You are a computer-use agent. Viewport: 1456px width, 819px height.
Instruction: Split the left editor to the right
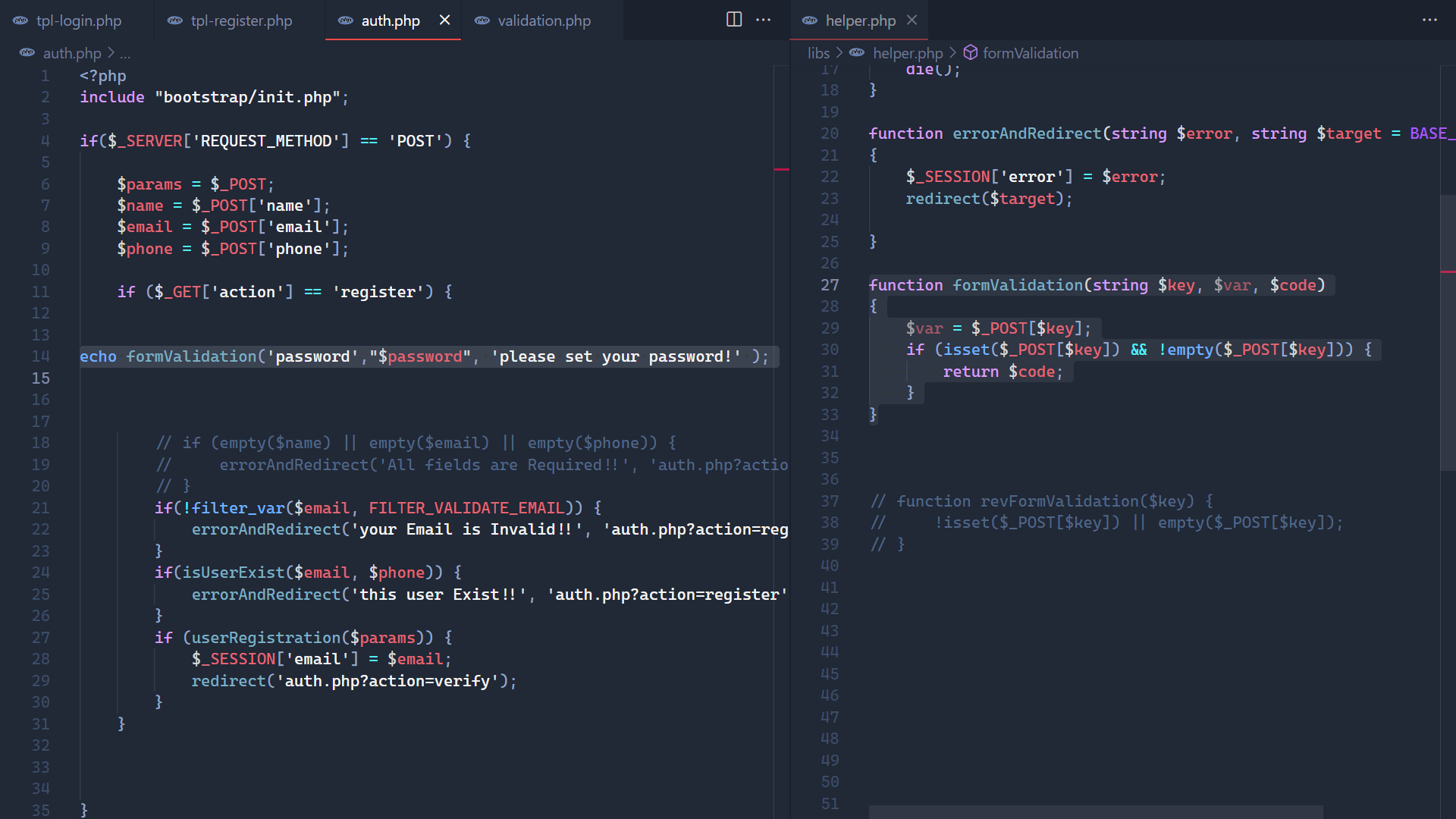[x=734, y=20]
